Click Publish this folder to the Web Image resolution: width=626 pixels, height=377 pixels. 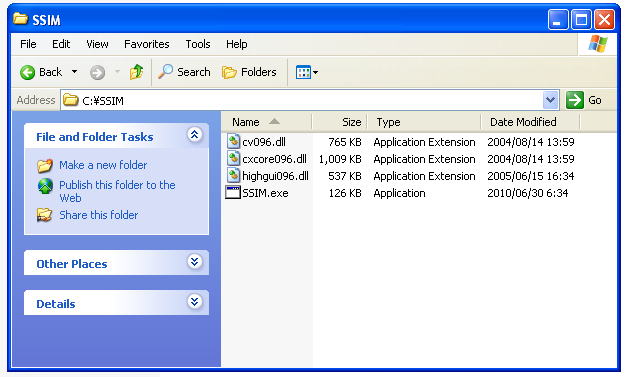tap(117, 191)
